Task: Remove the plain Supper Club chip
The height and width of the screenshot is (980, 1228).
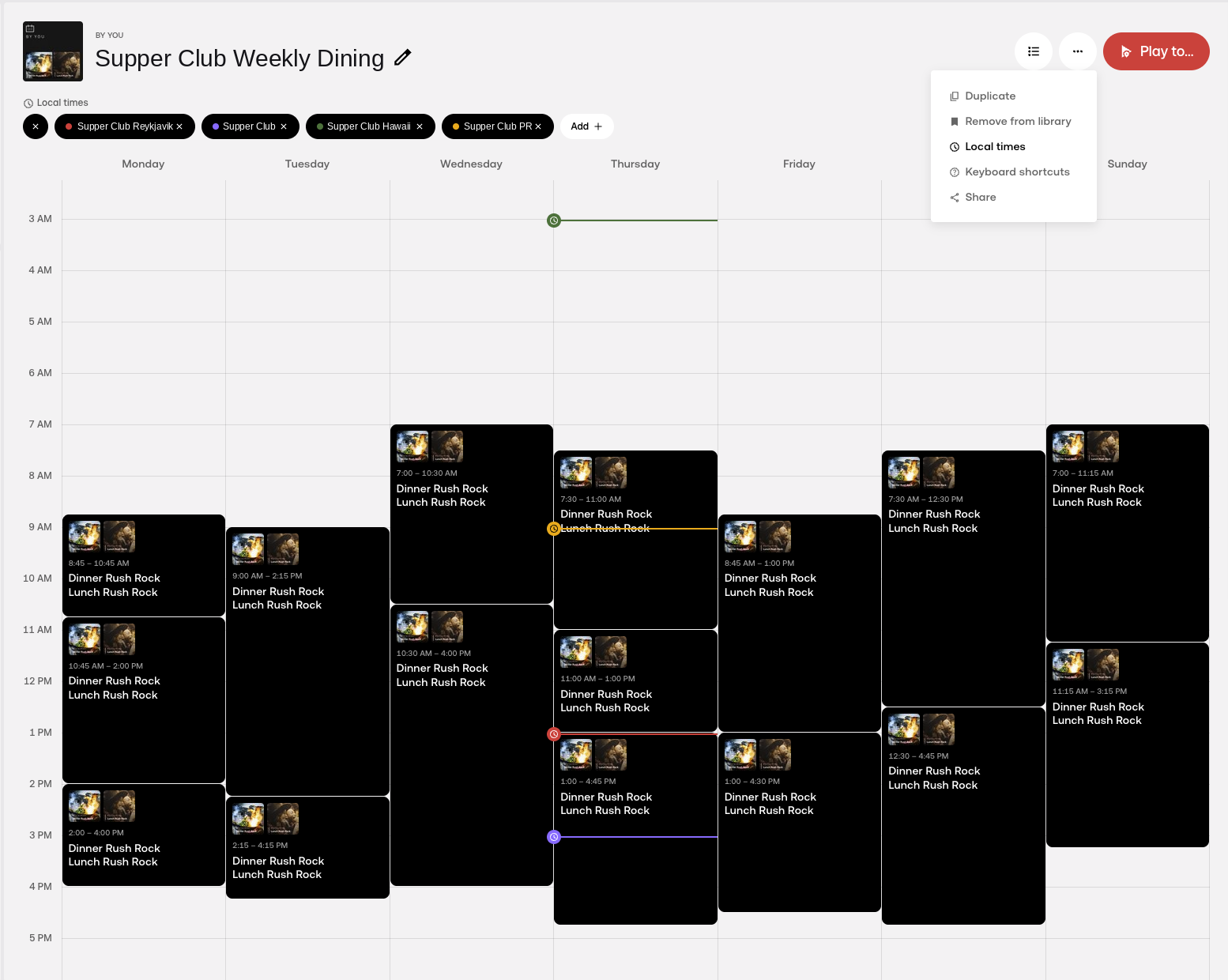Action: pyautogui.click(x=284, y=126)
